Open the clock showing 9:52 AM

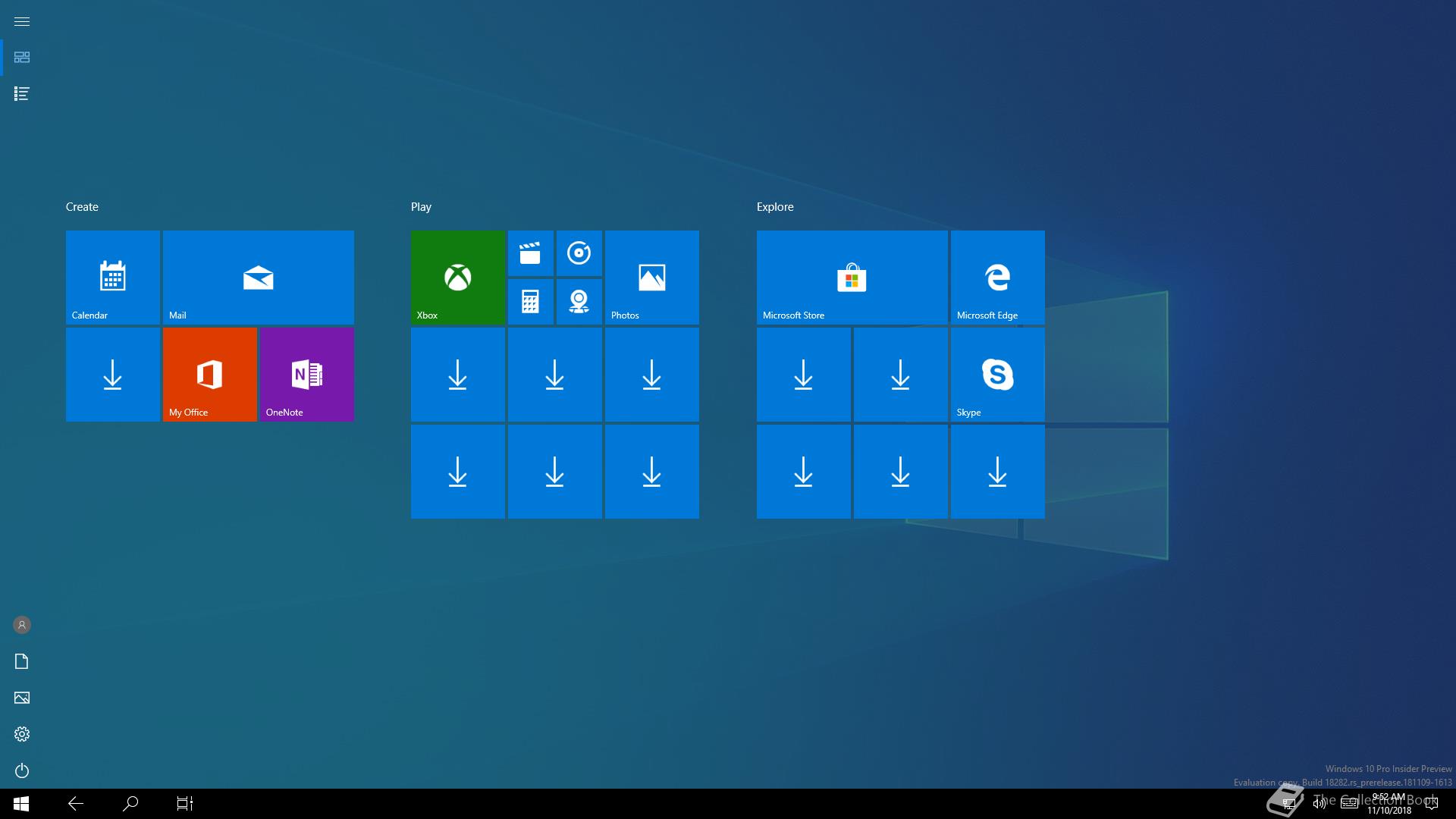1389,804
